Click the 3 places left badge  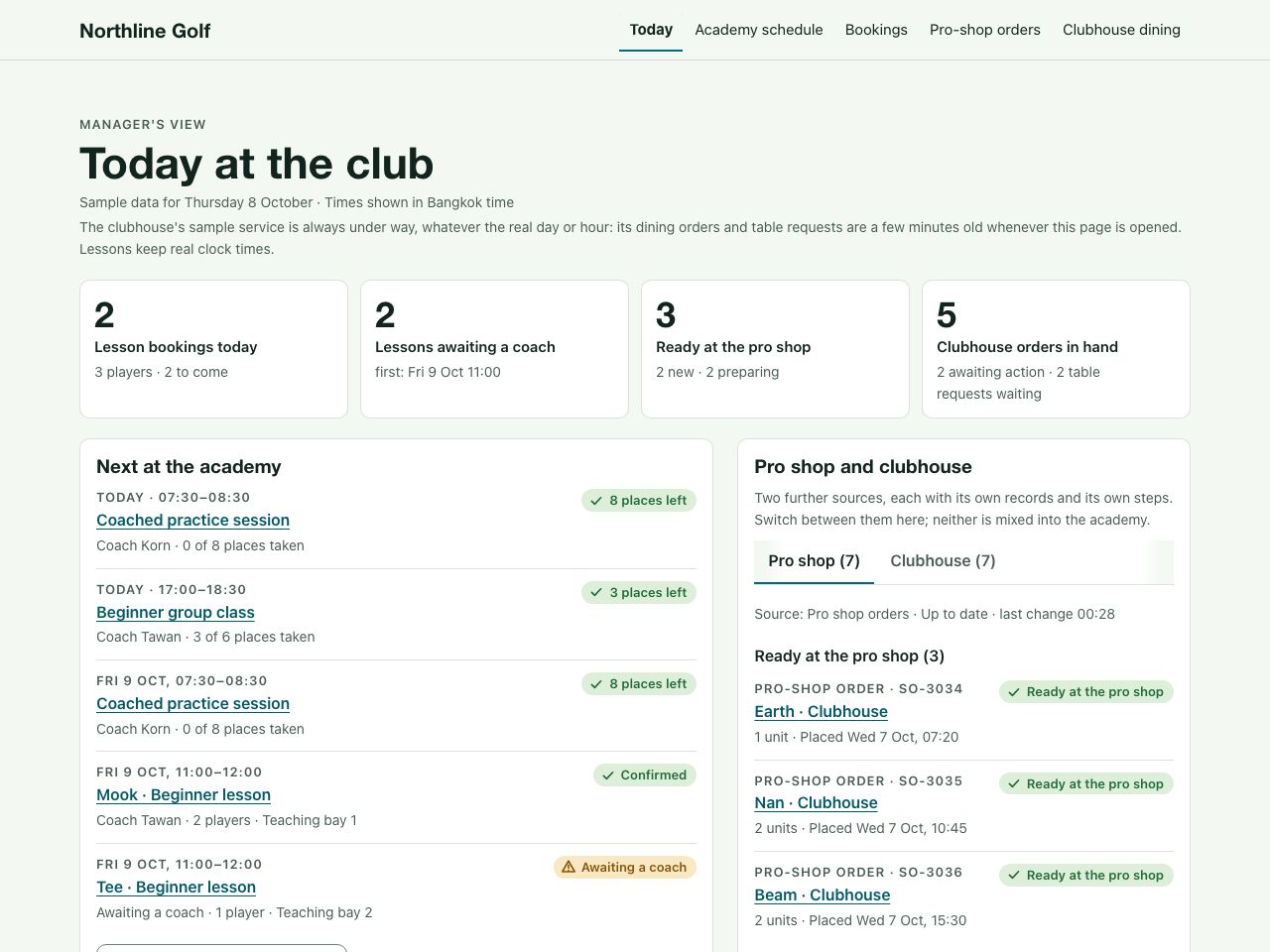pyautogui.click(x=639, y=593)
